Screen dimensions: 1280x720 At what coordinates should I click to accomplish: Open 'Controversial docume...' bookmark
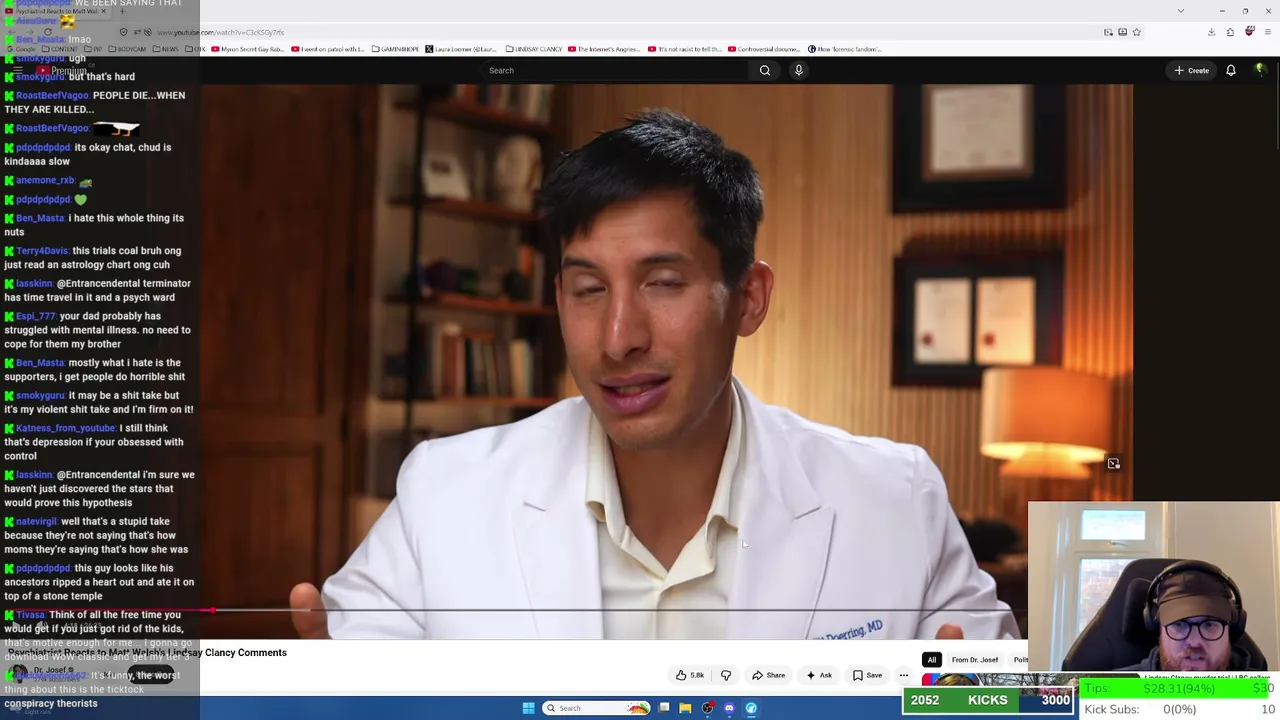pyautogui.click(x=764, y=49)
